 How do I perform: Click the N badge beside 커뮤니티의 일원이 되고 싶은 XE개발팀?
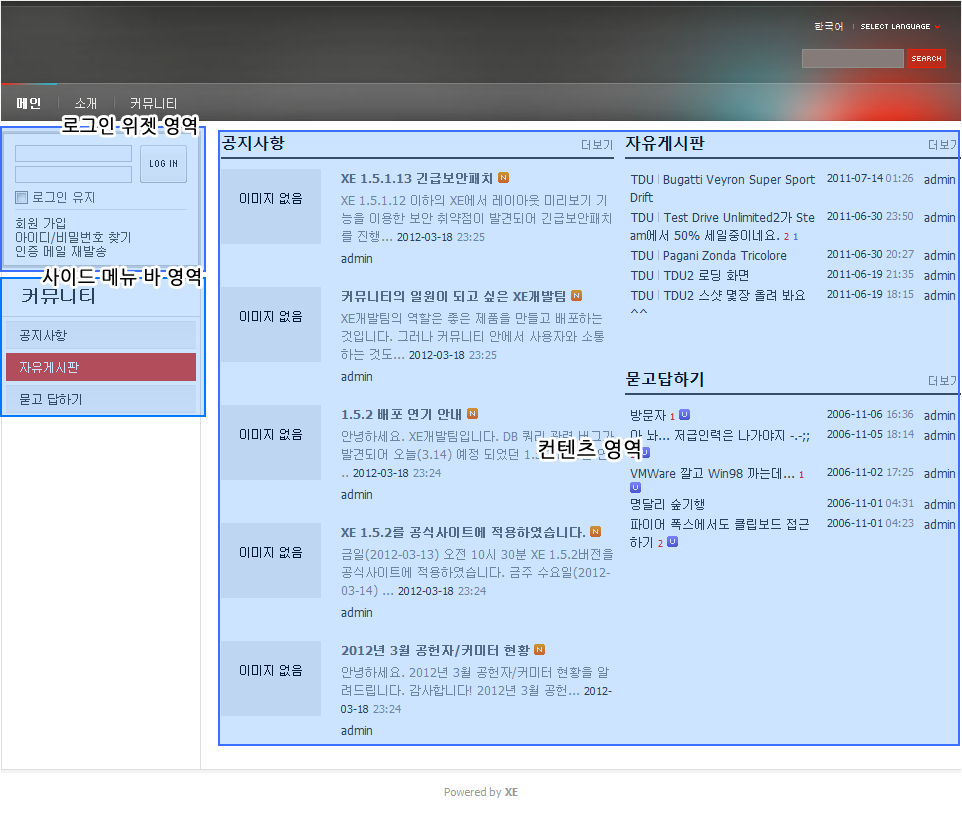tap(576, 296)
